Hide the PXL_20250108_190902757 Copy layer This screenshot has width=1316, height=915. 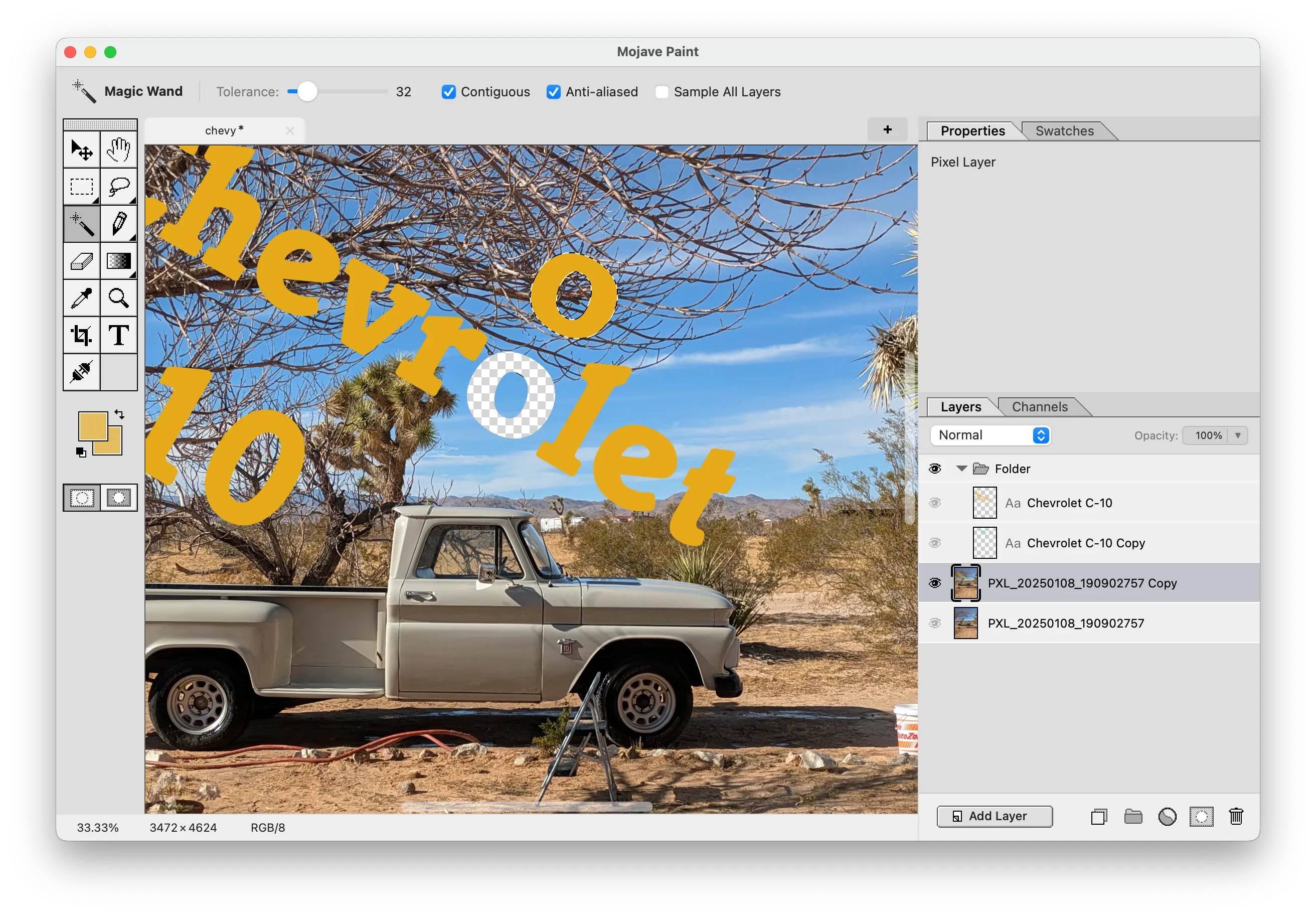pos(935,583)
